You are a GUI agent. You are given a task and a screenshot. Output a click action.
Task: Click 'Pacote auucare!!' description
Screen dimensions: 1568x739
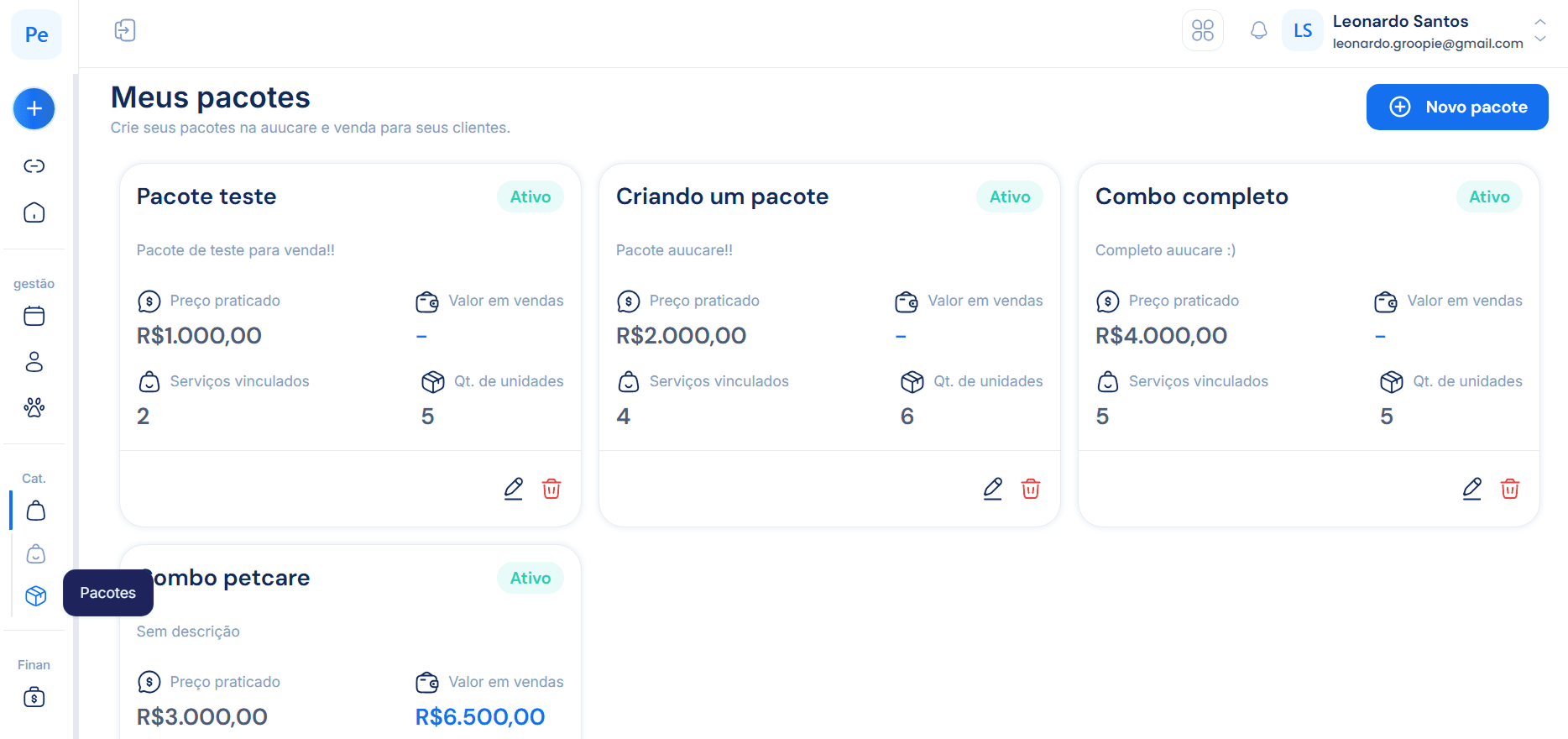[674, 250]
